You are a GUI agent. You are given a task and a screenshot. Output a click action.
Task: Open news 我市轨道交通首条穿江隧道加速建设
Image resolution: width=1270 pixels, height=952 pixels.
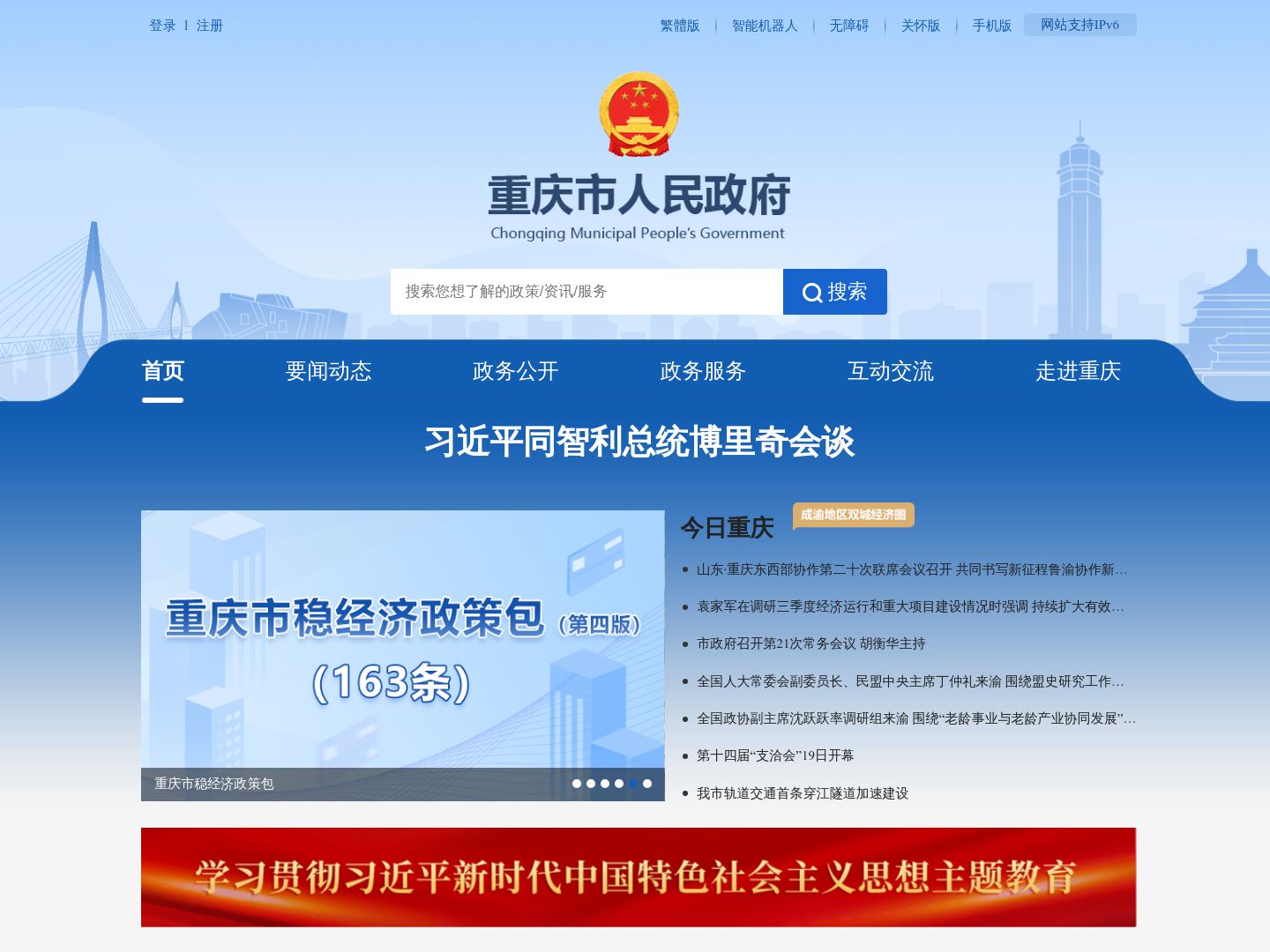pyautogui.click(x=803, y=793)
